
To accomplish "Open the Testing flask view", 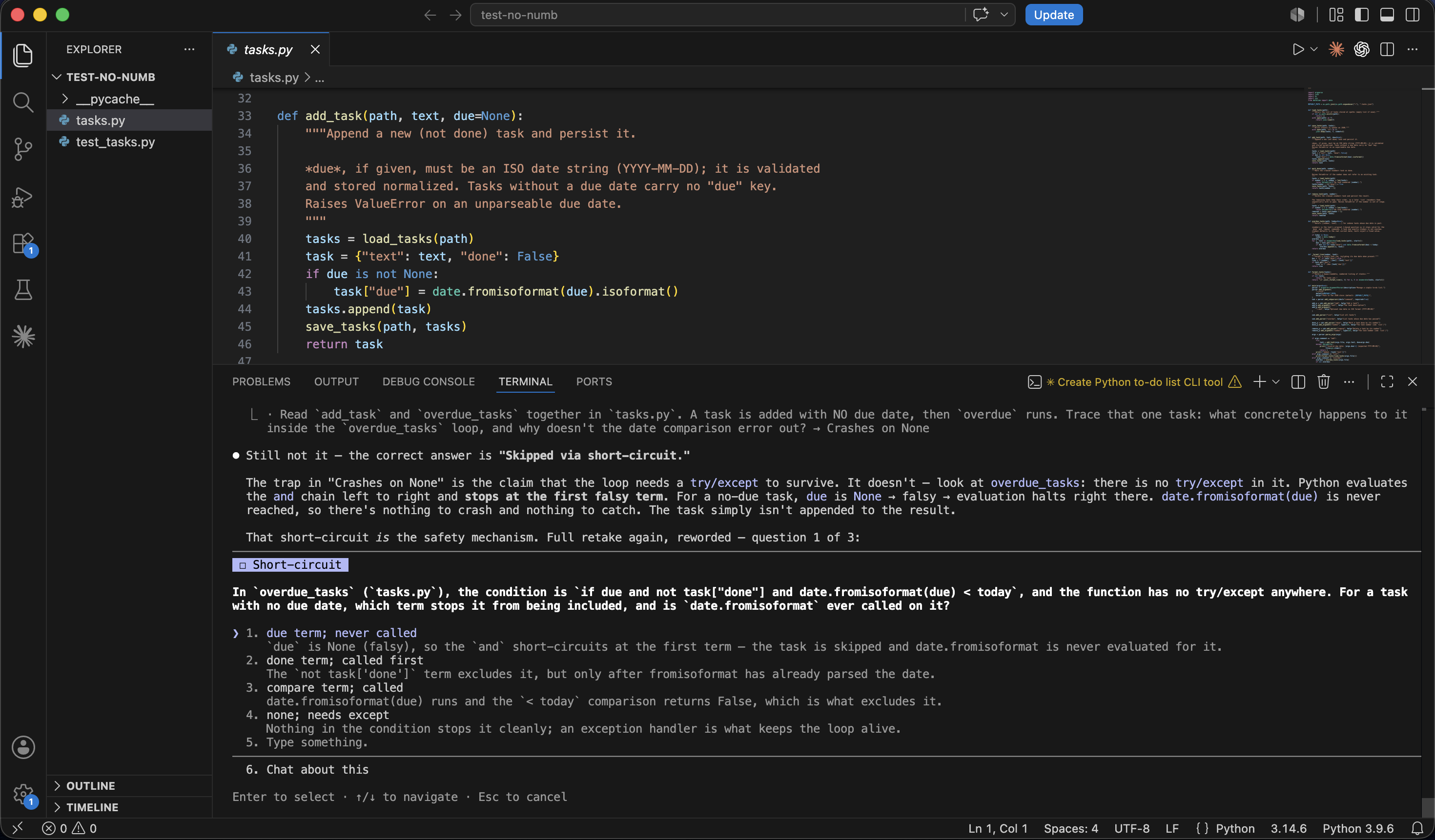I will point(23,290).
